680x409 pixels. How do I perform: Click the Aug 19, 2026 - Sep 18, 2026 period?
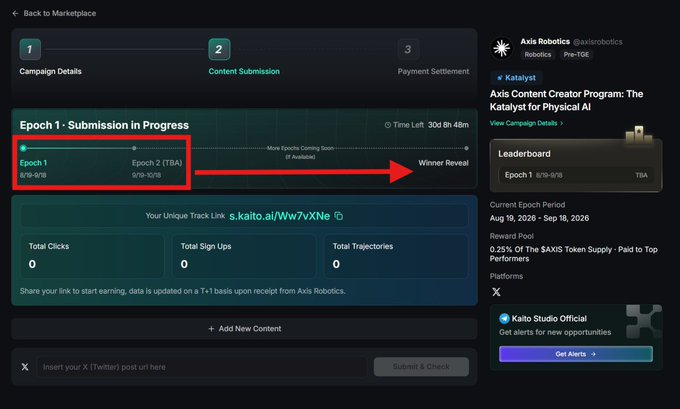pos(539,218)
